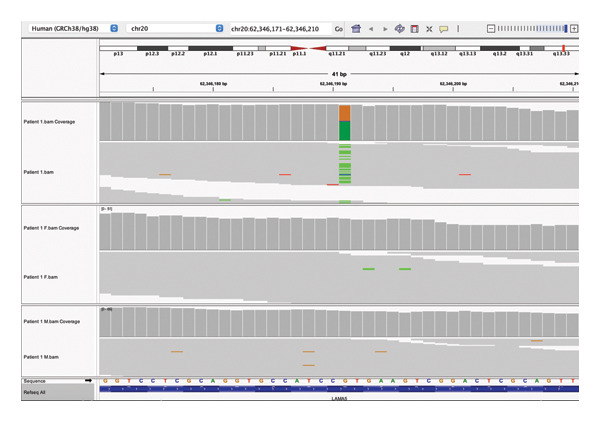Select the Patient 1.bam Coverage track label
Screen dimensions: 600x422
pos(49,122)
